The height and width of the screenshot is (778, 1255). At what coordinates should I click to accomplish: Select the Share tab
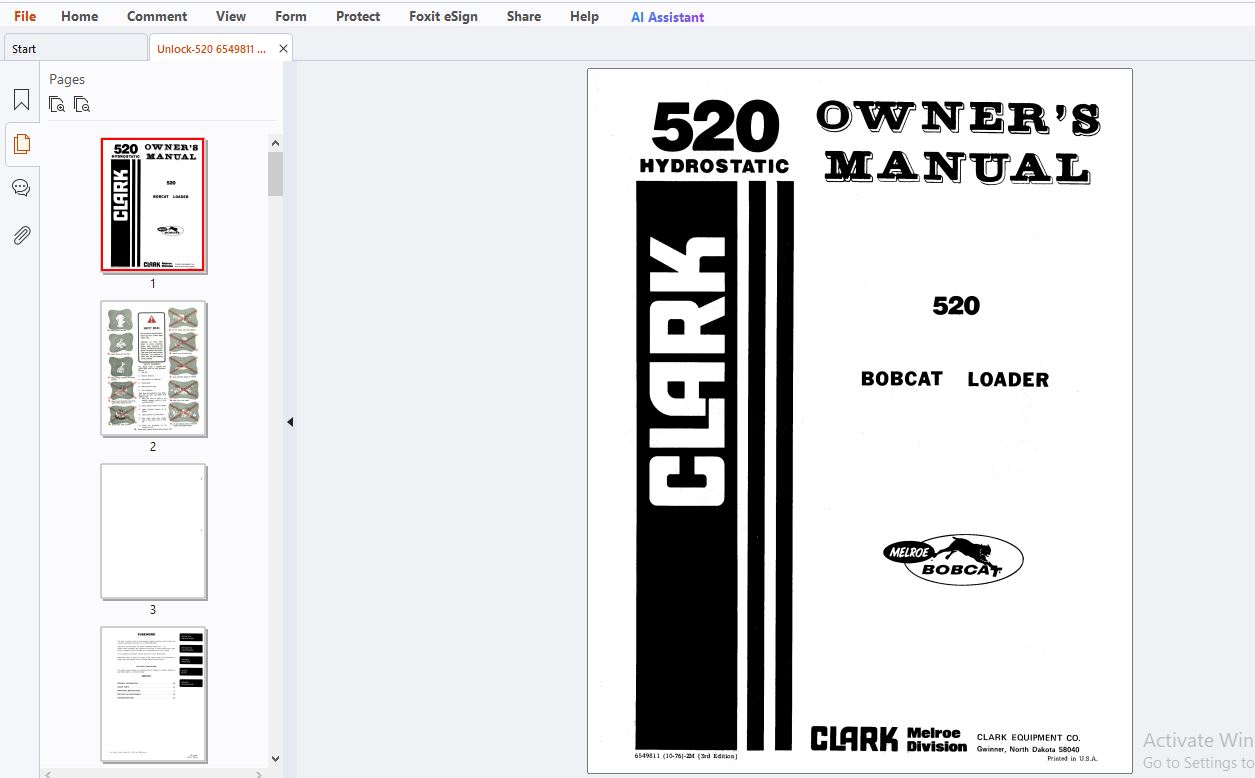pyautogui.click(x=524, y=16)
